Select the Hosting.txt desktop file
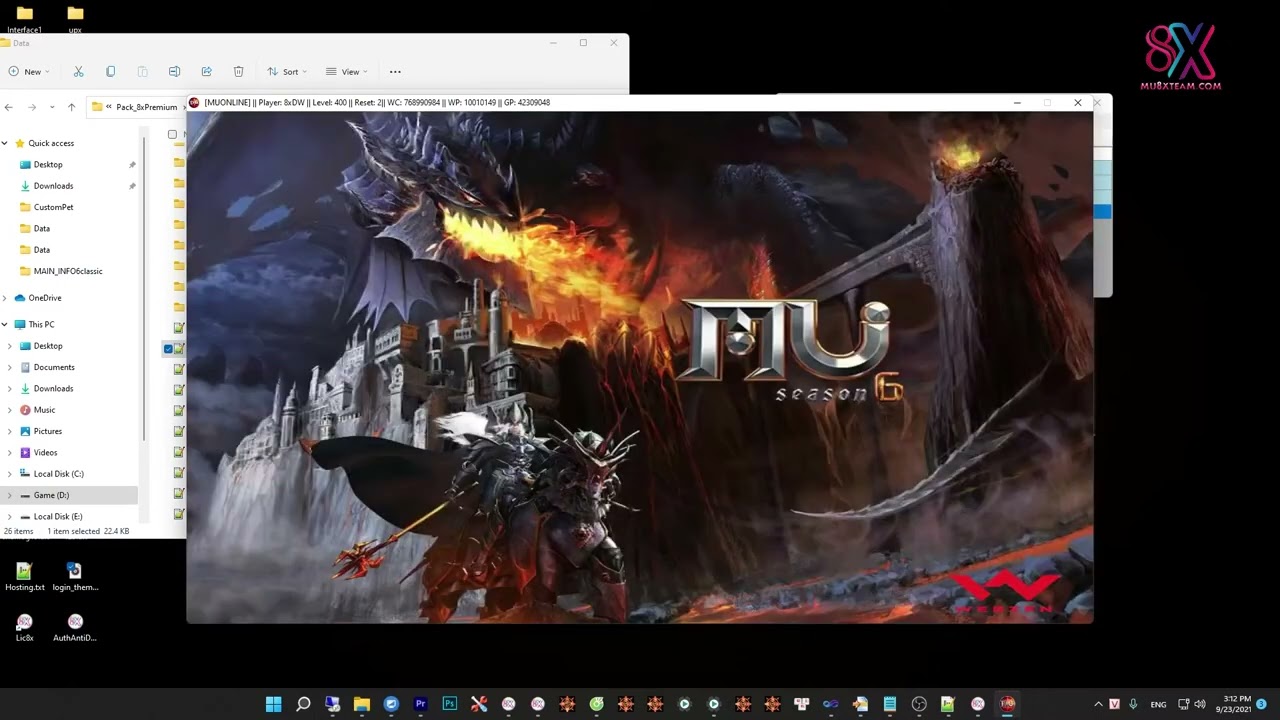This screenshot has width=1280, height=720. coord(24,576)
